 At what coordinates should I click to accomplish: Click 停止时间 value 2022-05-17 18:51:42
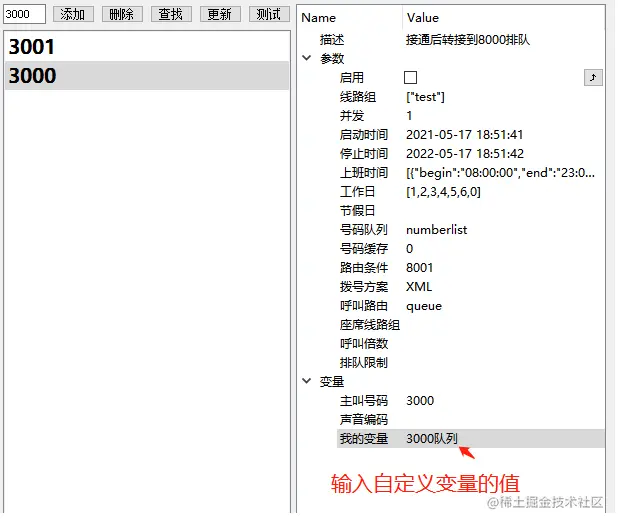tap(465, 154)
